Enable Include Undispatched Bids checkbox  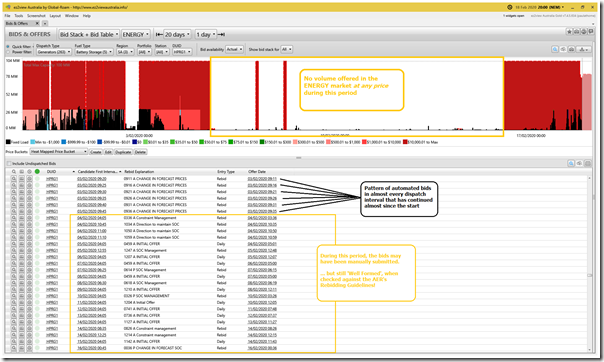click(x=8, y=163)
